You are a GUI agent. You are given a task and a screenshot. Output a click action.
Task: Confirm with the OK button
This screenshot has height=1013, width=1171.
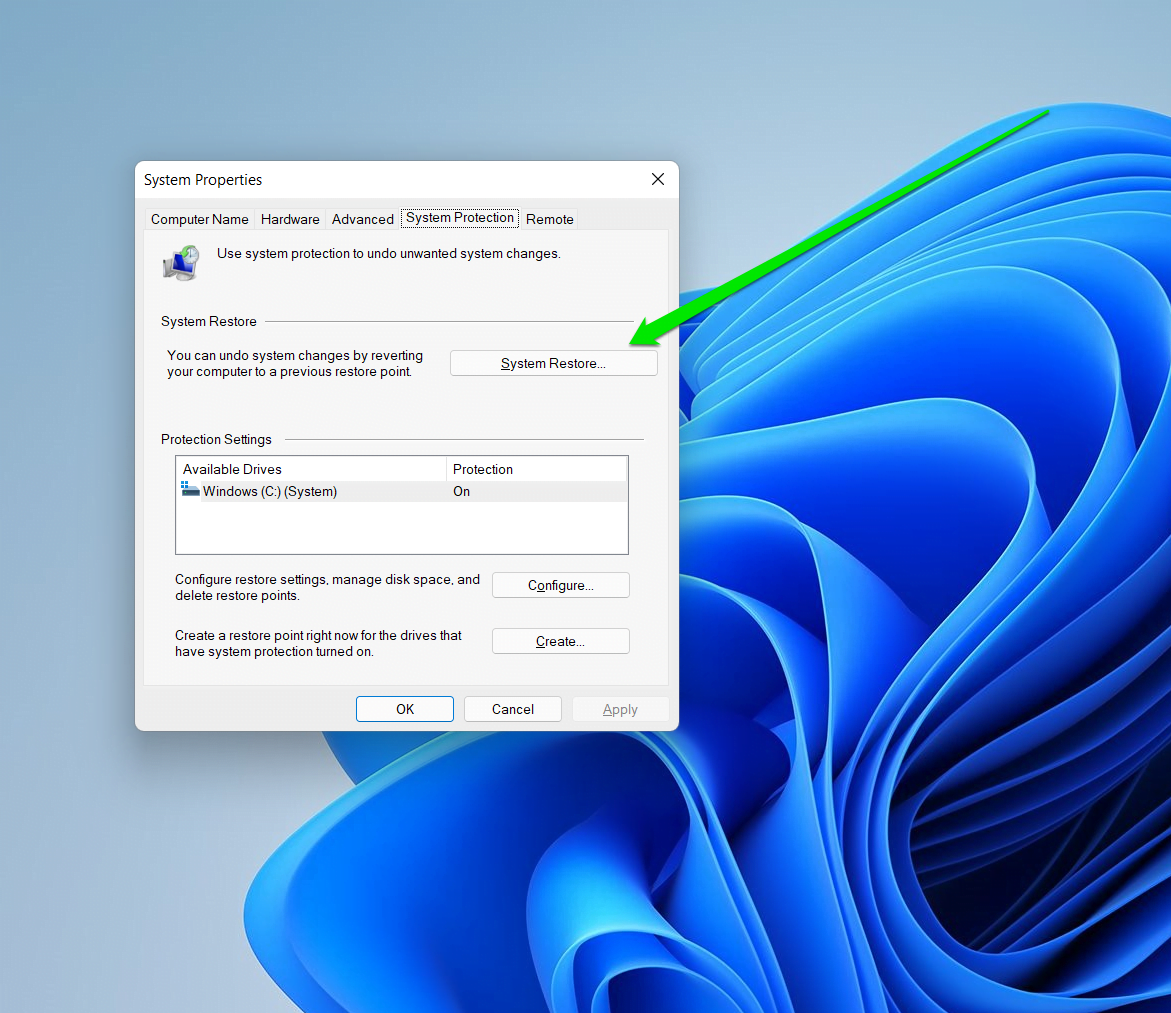pyautogui.click(x=405, y=709)
